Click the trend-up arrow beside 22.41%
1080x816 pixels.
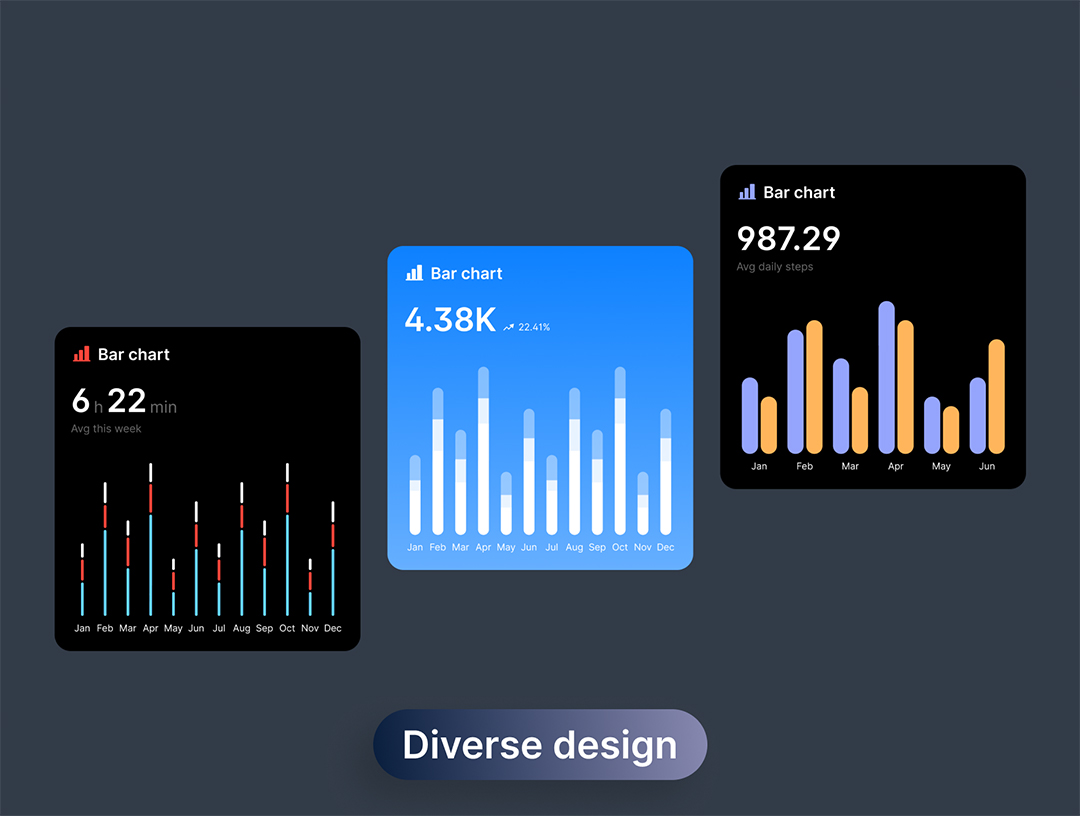pyautogui.click(x=508, y=327)
